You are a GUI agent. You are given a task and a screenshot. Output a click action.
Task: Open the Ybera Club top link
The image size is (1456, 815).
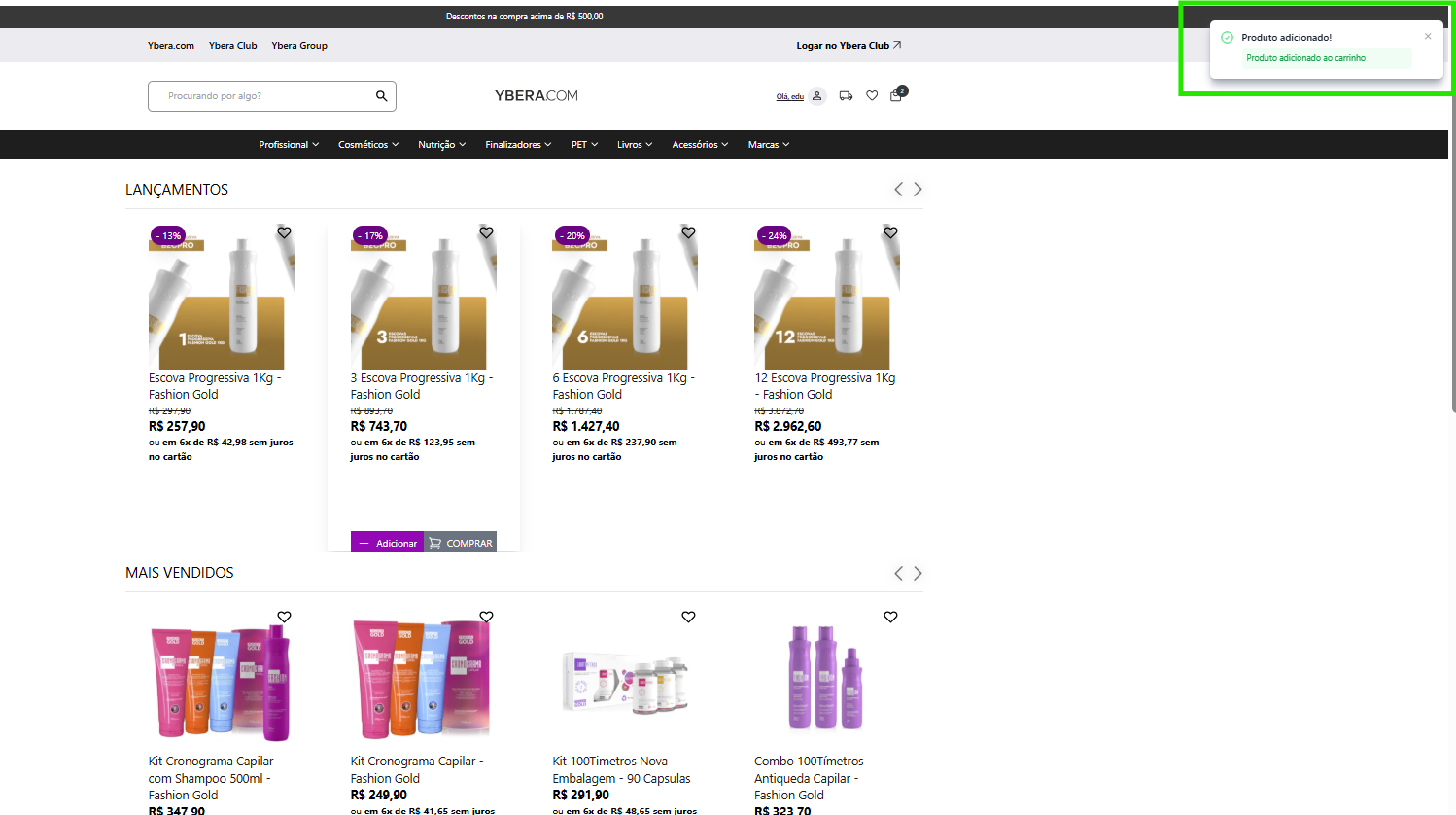click(x=233, y=46)
